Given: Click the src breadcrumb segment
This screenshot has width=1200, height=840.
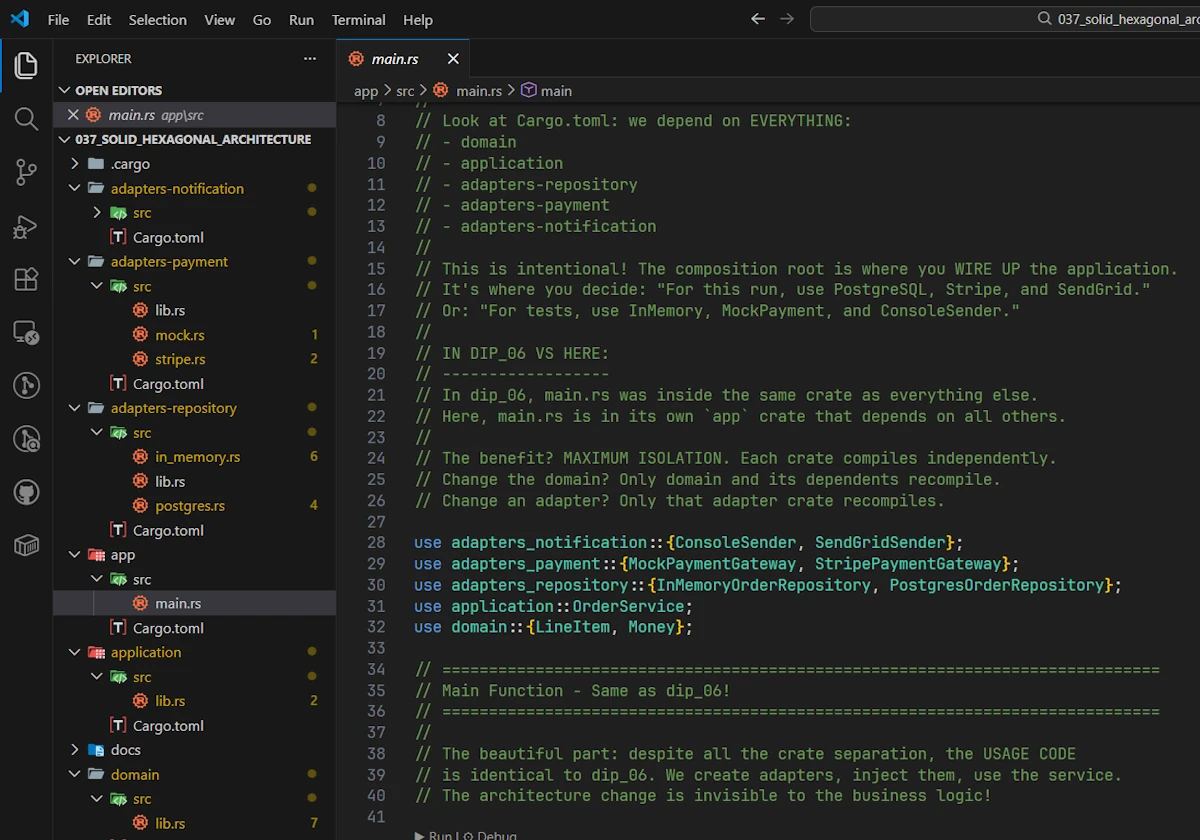Looking at the screenshot, I should click(x=405, y=91).
